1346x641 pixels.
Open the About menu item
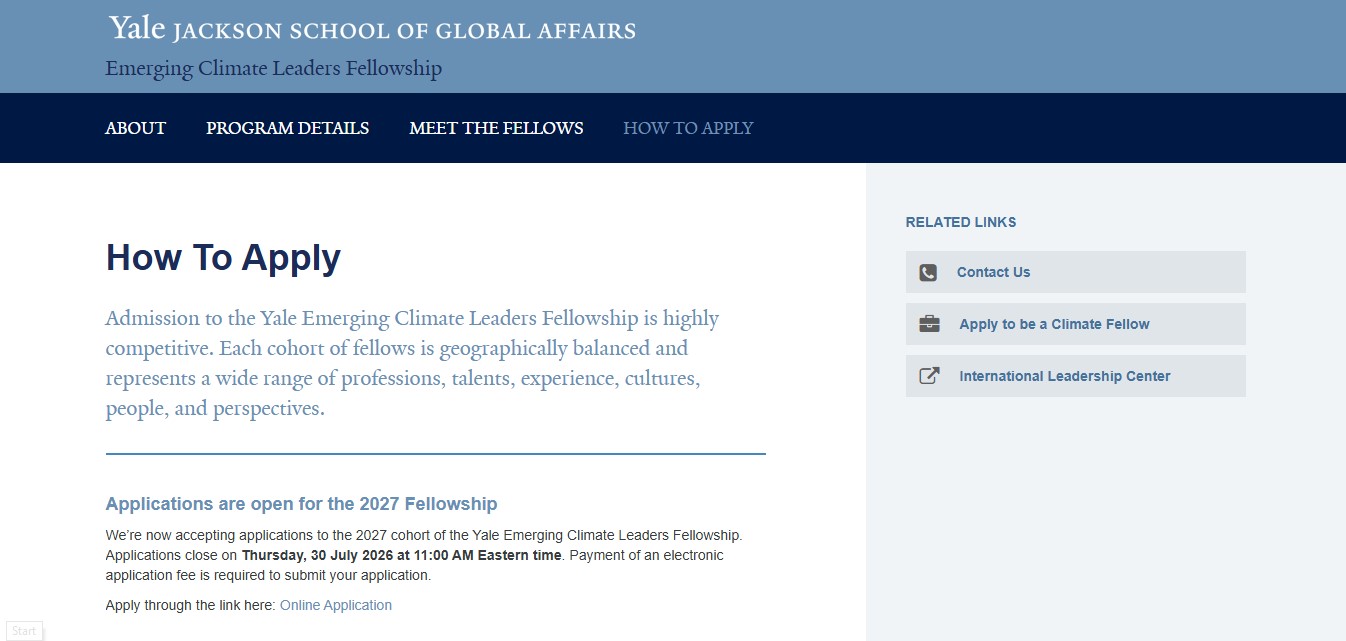tap(136, 128)
